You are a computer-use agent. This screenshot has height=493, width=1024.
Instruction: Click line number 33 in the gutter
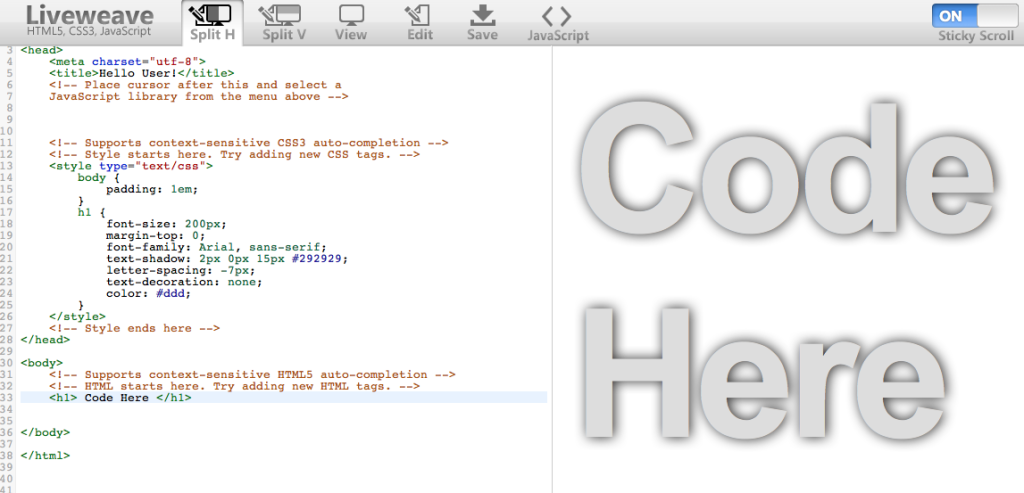[8, 398]
